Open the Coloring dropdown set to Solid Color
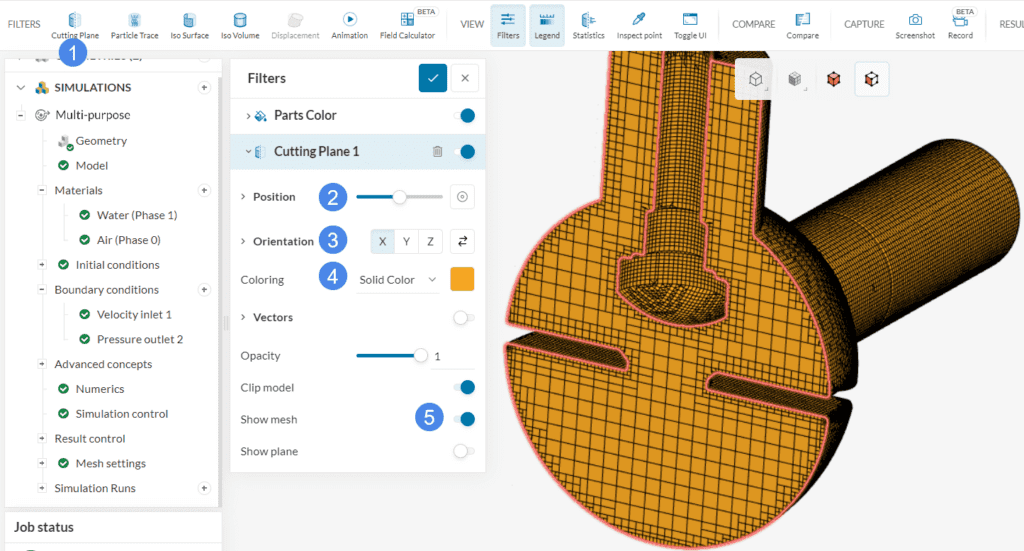 tap(398, 280)
